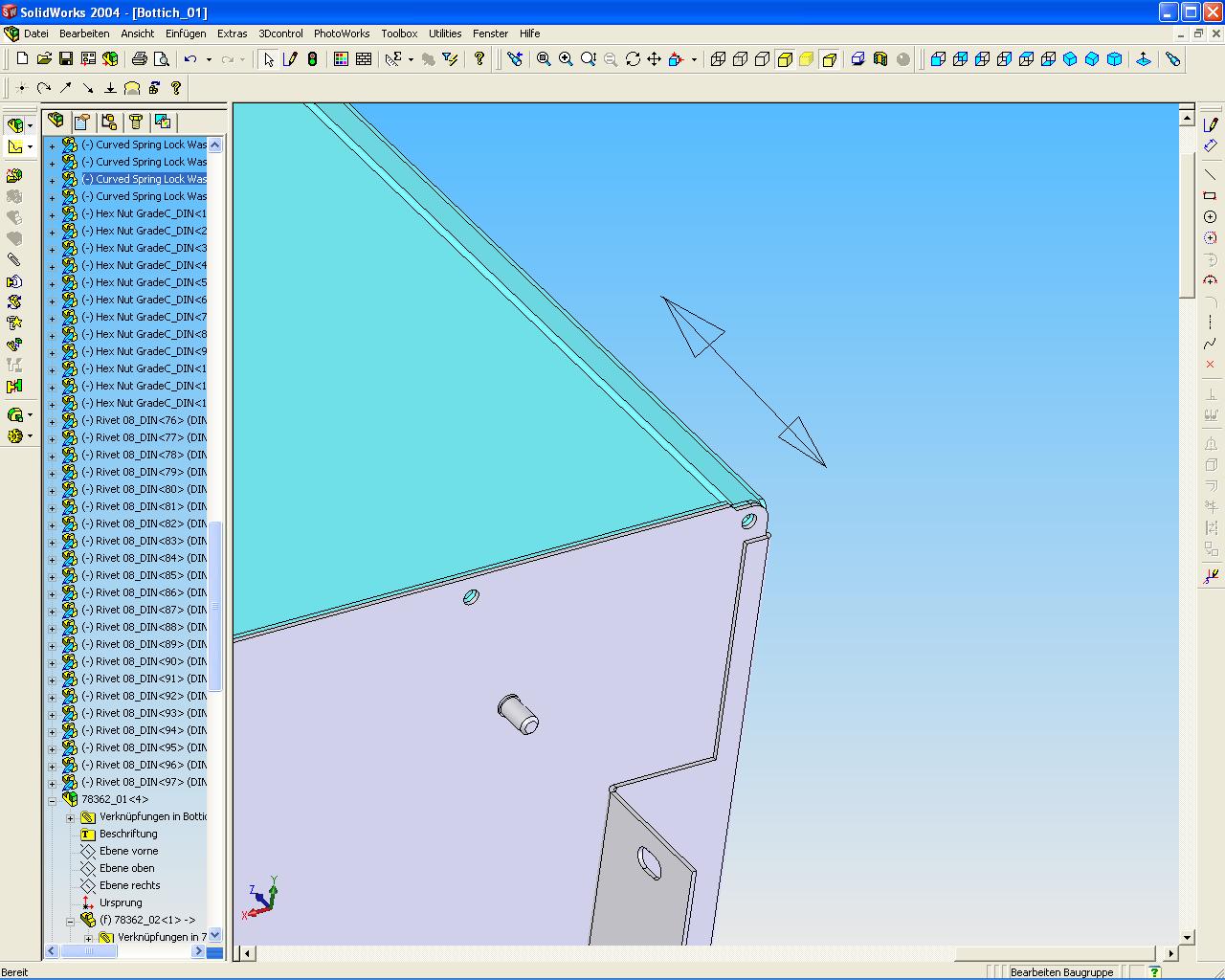Select the Ebene vorne plane item
Viewport: 1225px width, 980px height.
tap(128, 851)
